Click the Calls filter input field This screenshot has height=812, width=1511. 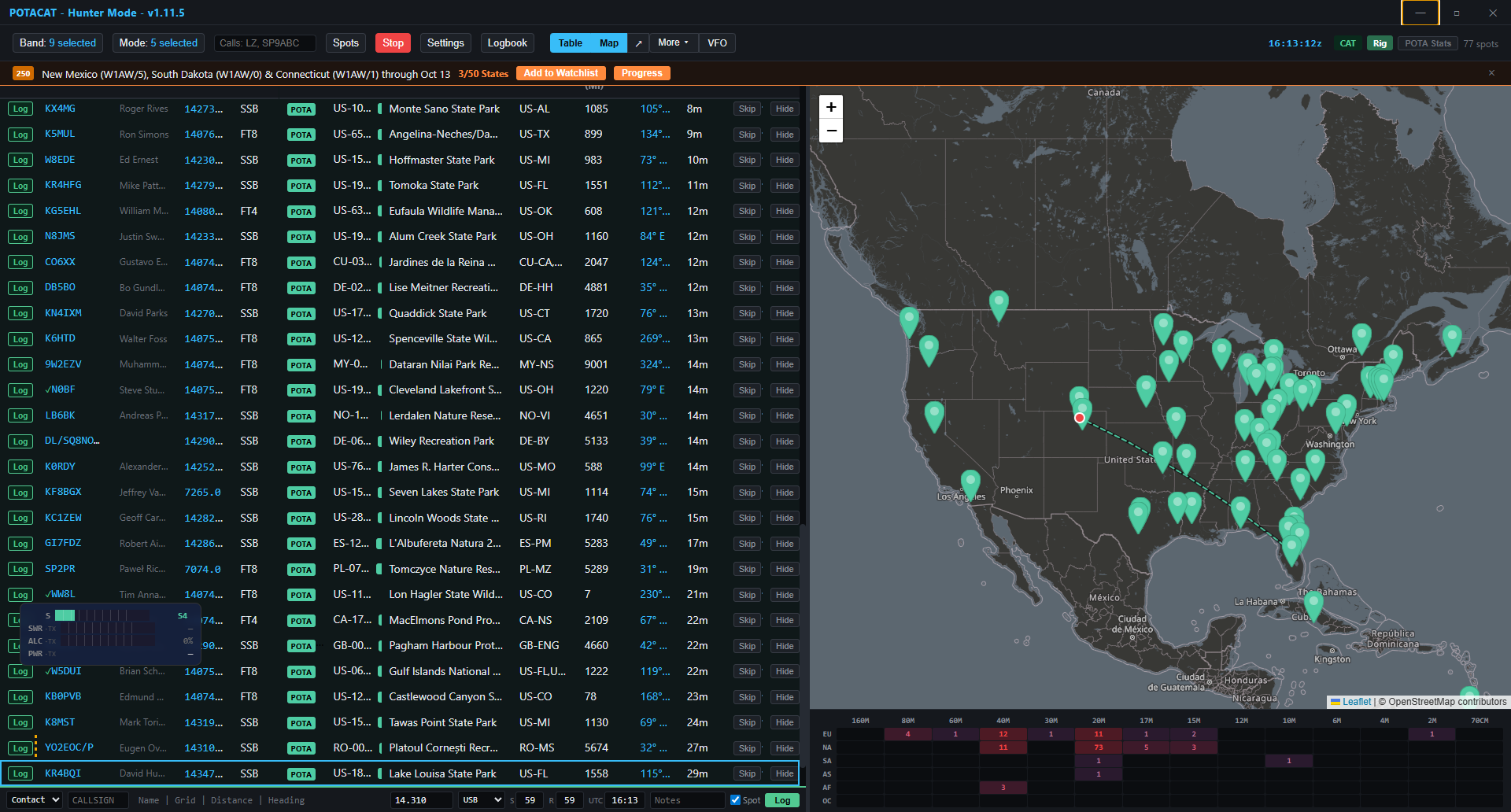(265, 43)
